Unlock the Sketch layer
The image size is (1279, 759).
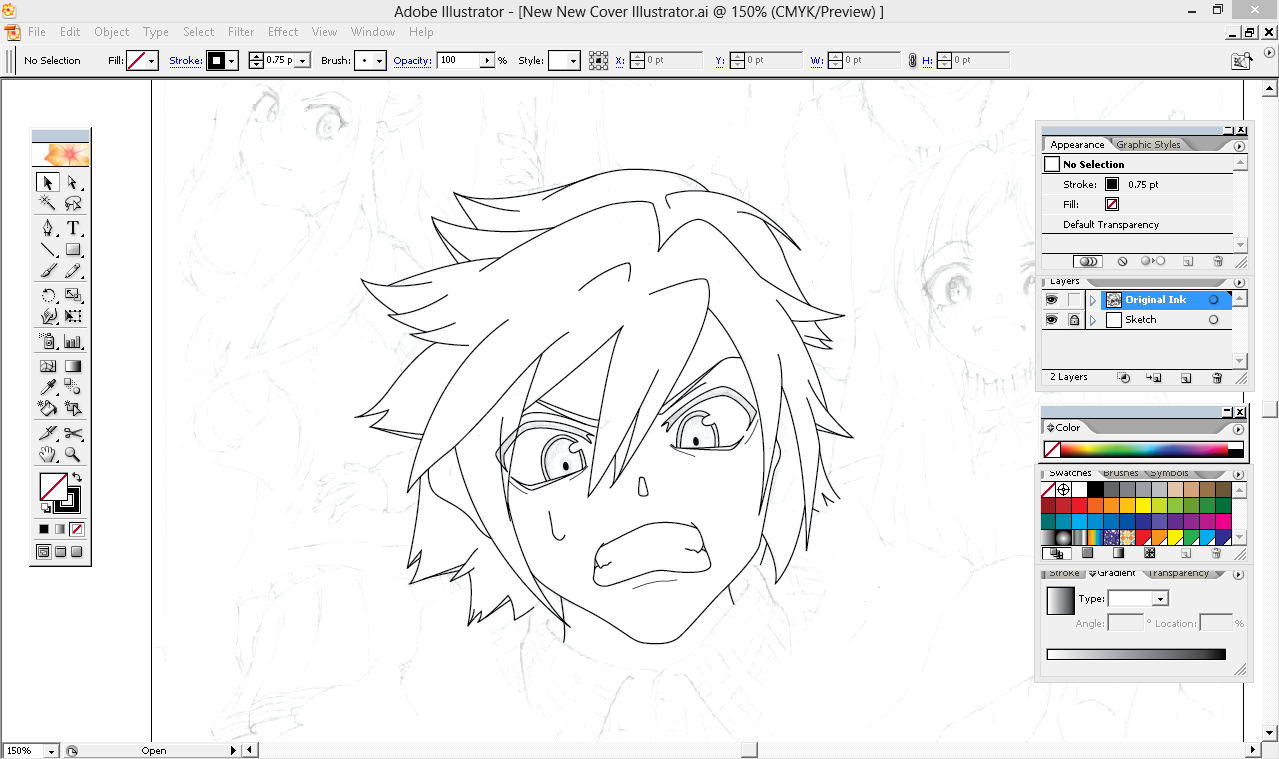click(x=1074, y=320)
